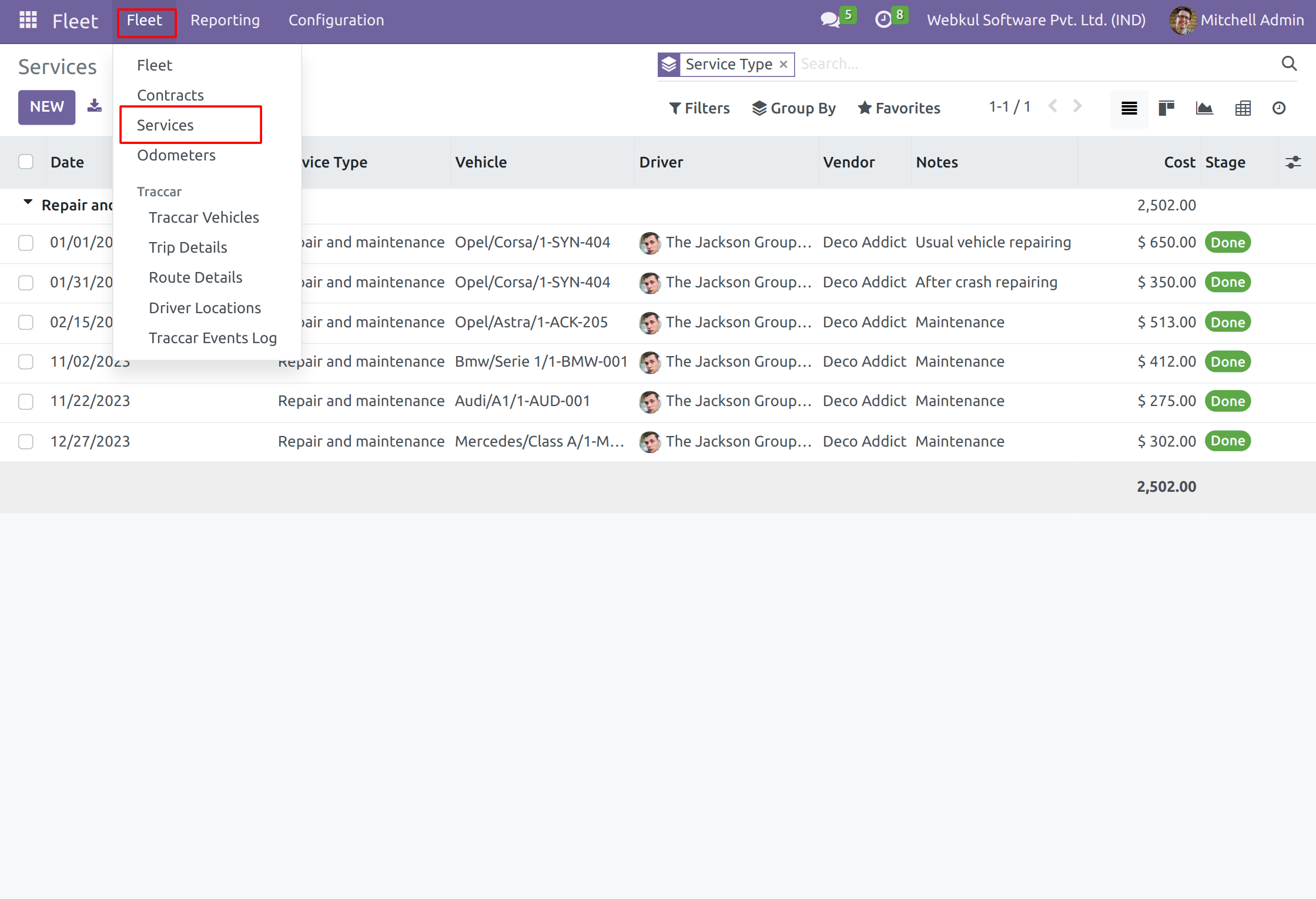
Task: Remove the Service Type search facet
Action: 783,64
